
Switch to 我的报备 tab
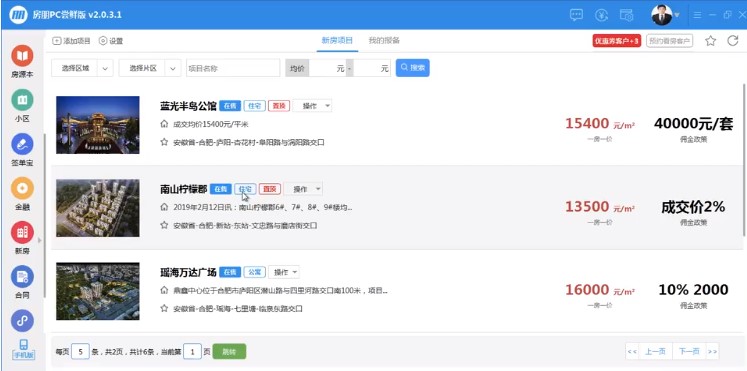tap(384, 40)
